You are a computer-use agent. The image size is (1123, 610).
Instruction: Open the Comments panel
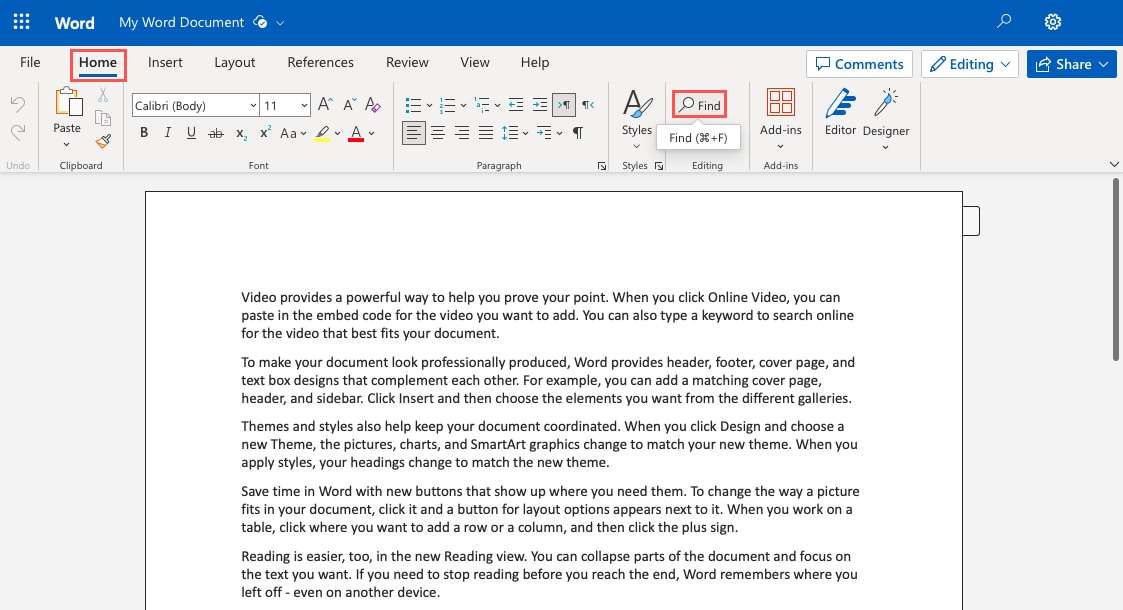[858, 63]
